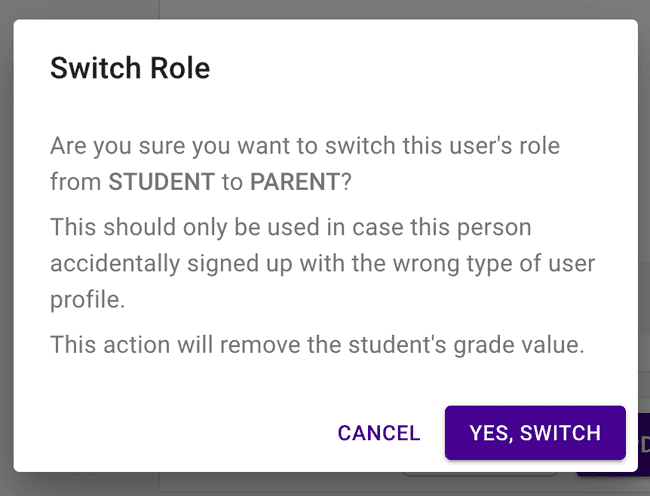Click the dimmed backdrop right of the dialog
The image size is (650, 496).
click(644, 250)
